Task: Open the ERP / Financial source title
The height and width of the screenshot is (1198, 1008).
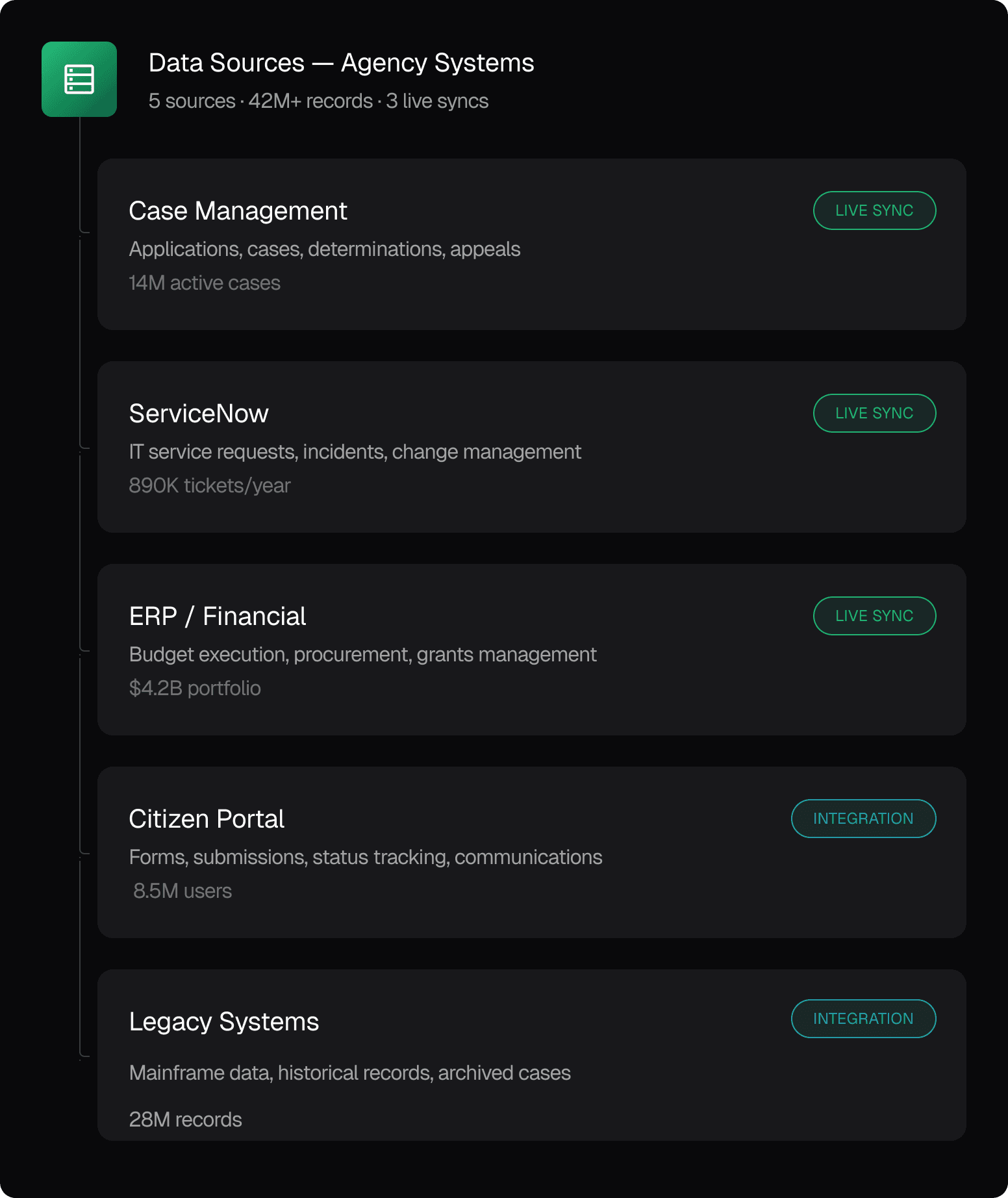Action: pos(218,617)
